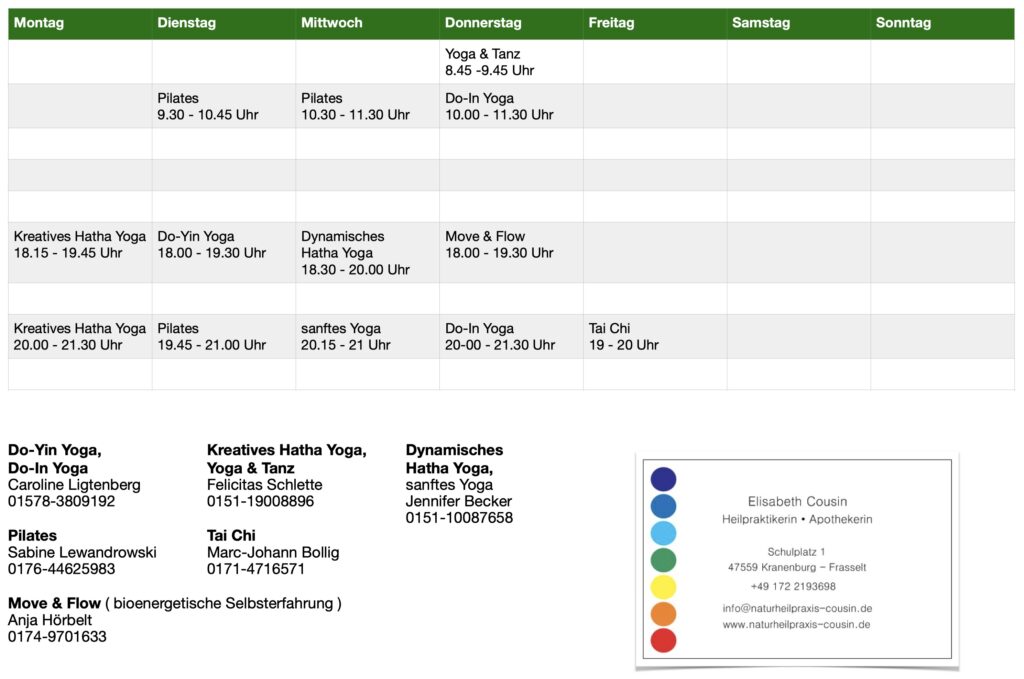Screen dimensions: 1024x679
Task: Click the sanftes Yoga 20.15 class cell
Action: [x=345, y=336]
